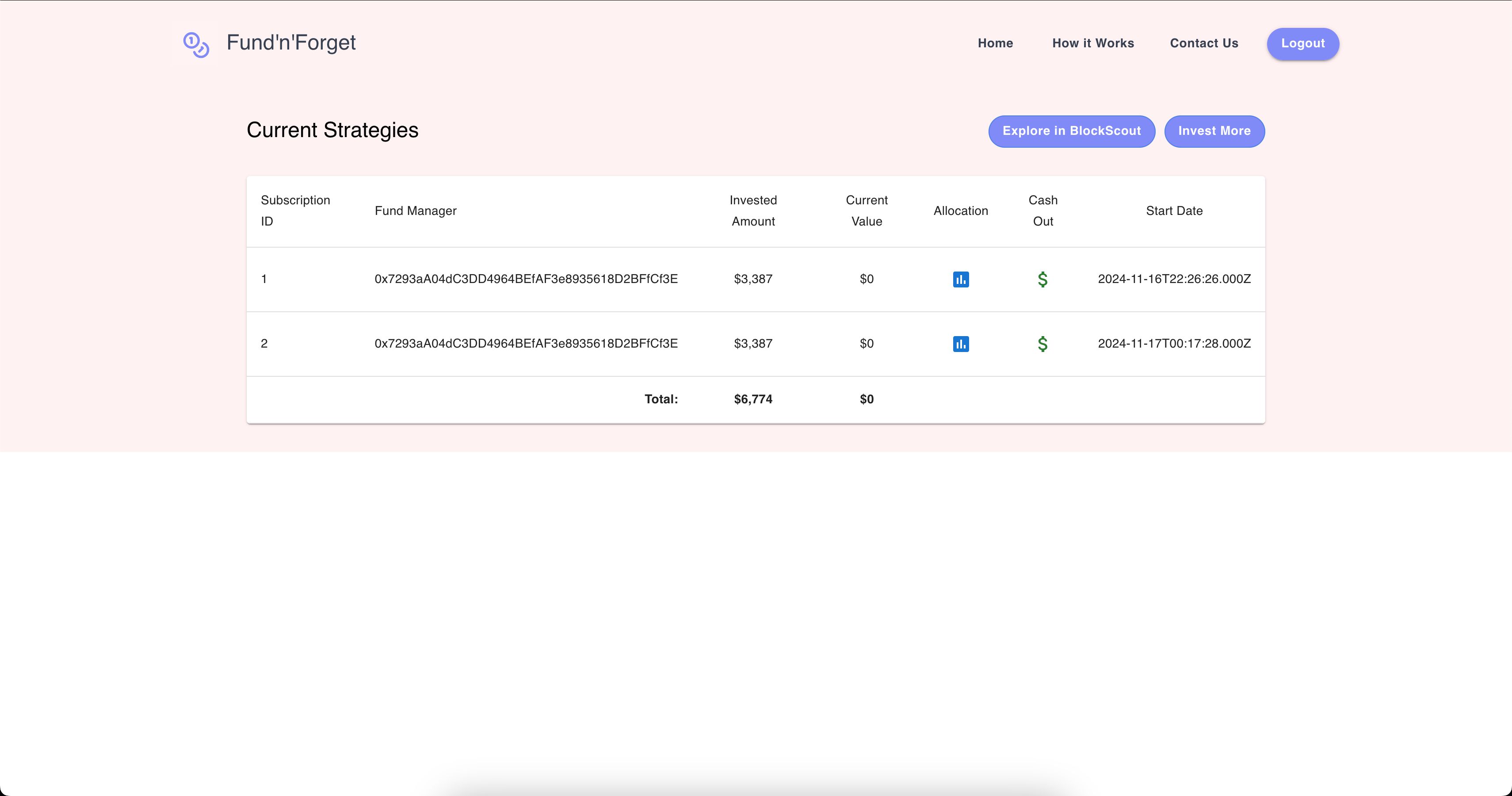This screenshot has height=796, width=1512.
Task: Click subscription ID 2 cell
Action: (264, 344)
